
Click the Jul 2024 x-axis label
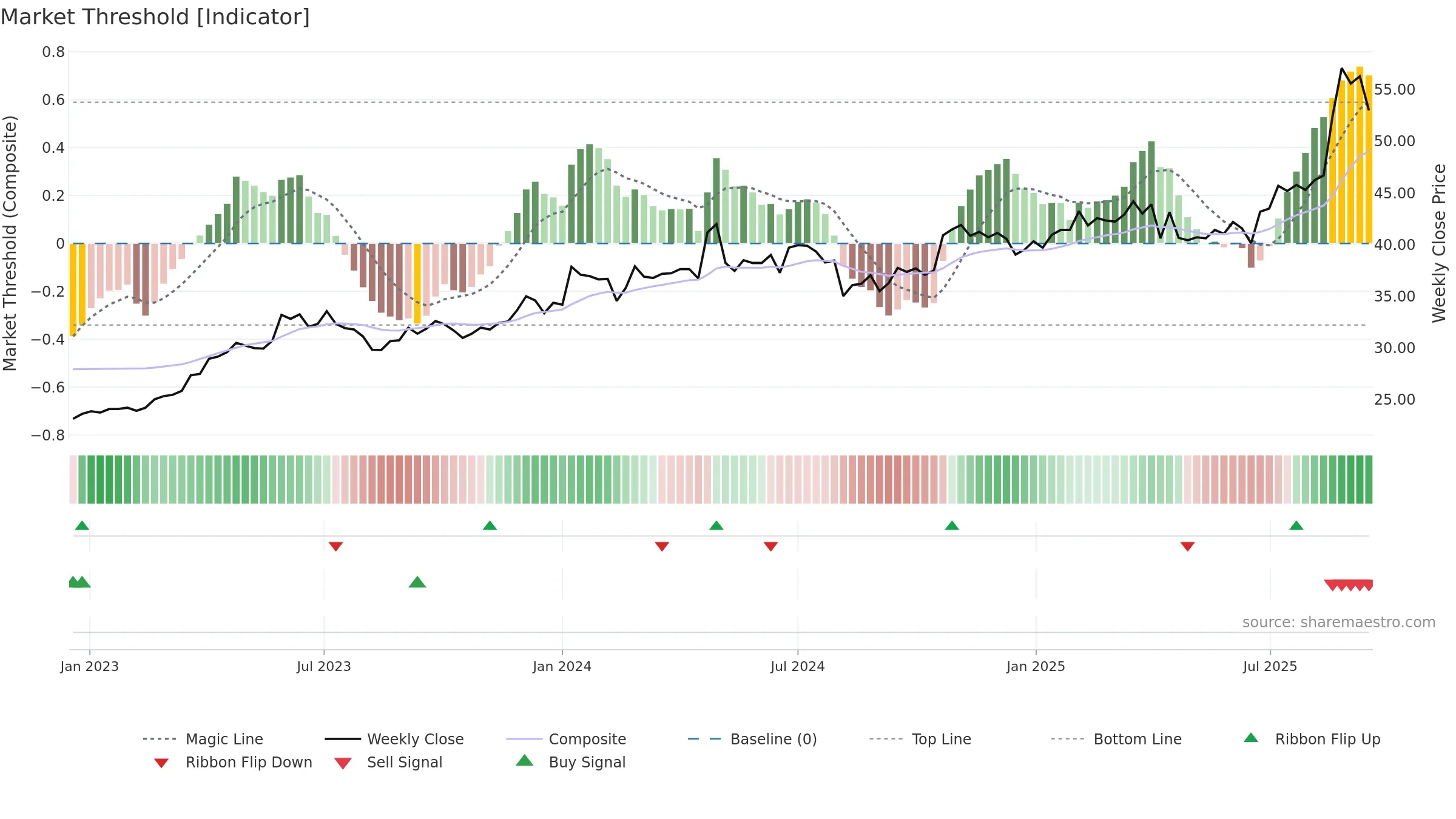[x=798, y=666]
